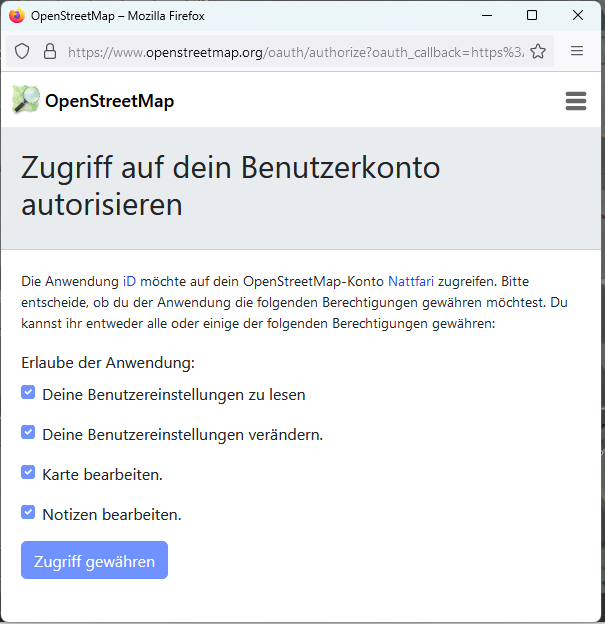The image size is (605, 624).
Task: Click the Zugriff gewähren button
Action: pyautogui.click(x=94, y=560)
